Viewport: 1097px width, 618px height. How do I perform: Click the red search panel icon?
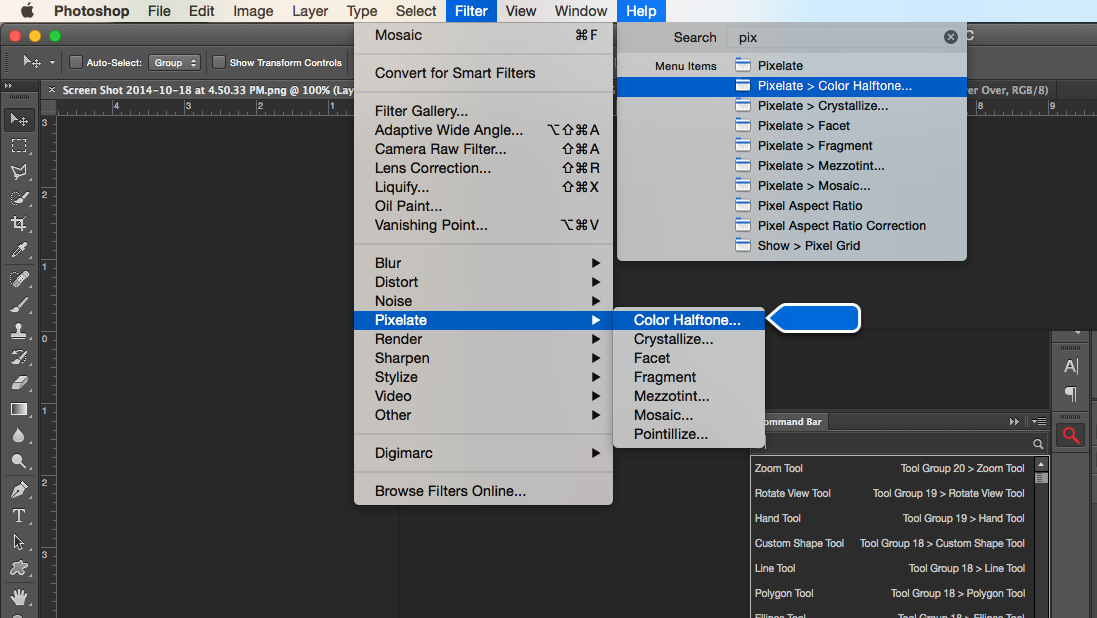click(x=1070, y=435)
